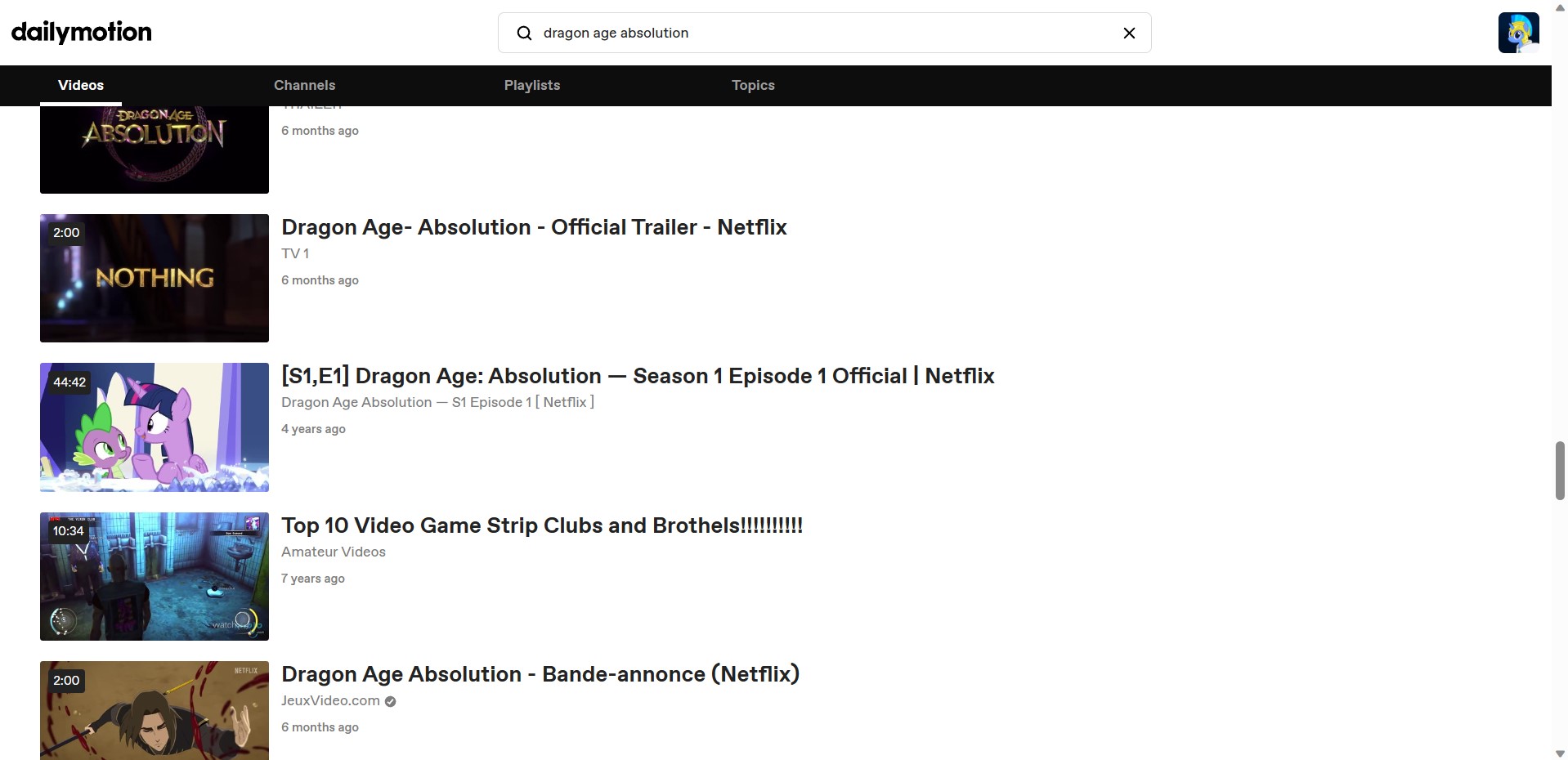Click '6 months ago' under JeuxVideo.com
Screen dimensions: 1568x760
coord(320,727)
